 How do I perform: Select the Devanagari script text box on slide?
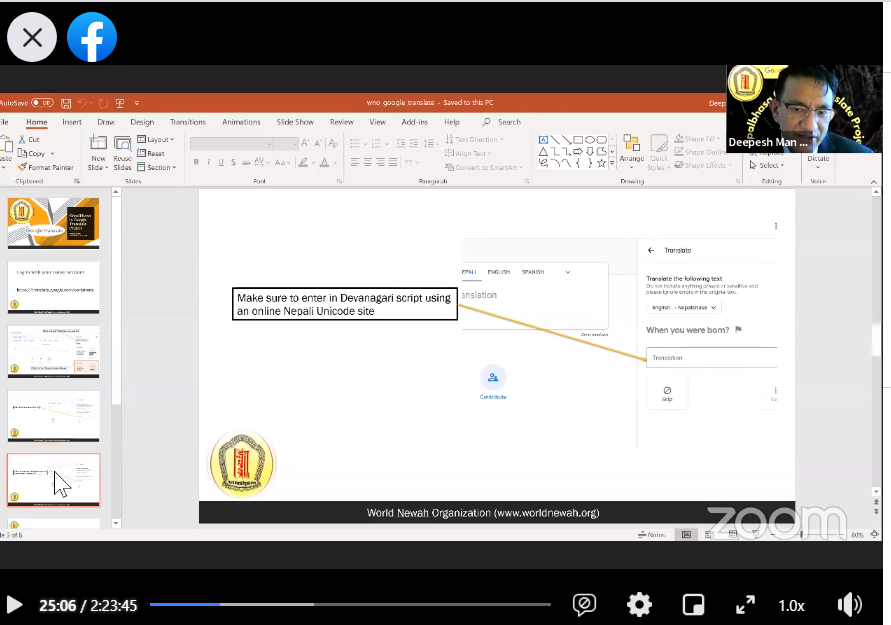click(x=344, y=304)
